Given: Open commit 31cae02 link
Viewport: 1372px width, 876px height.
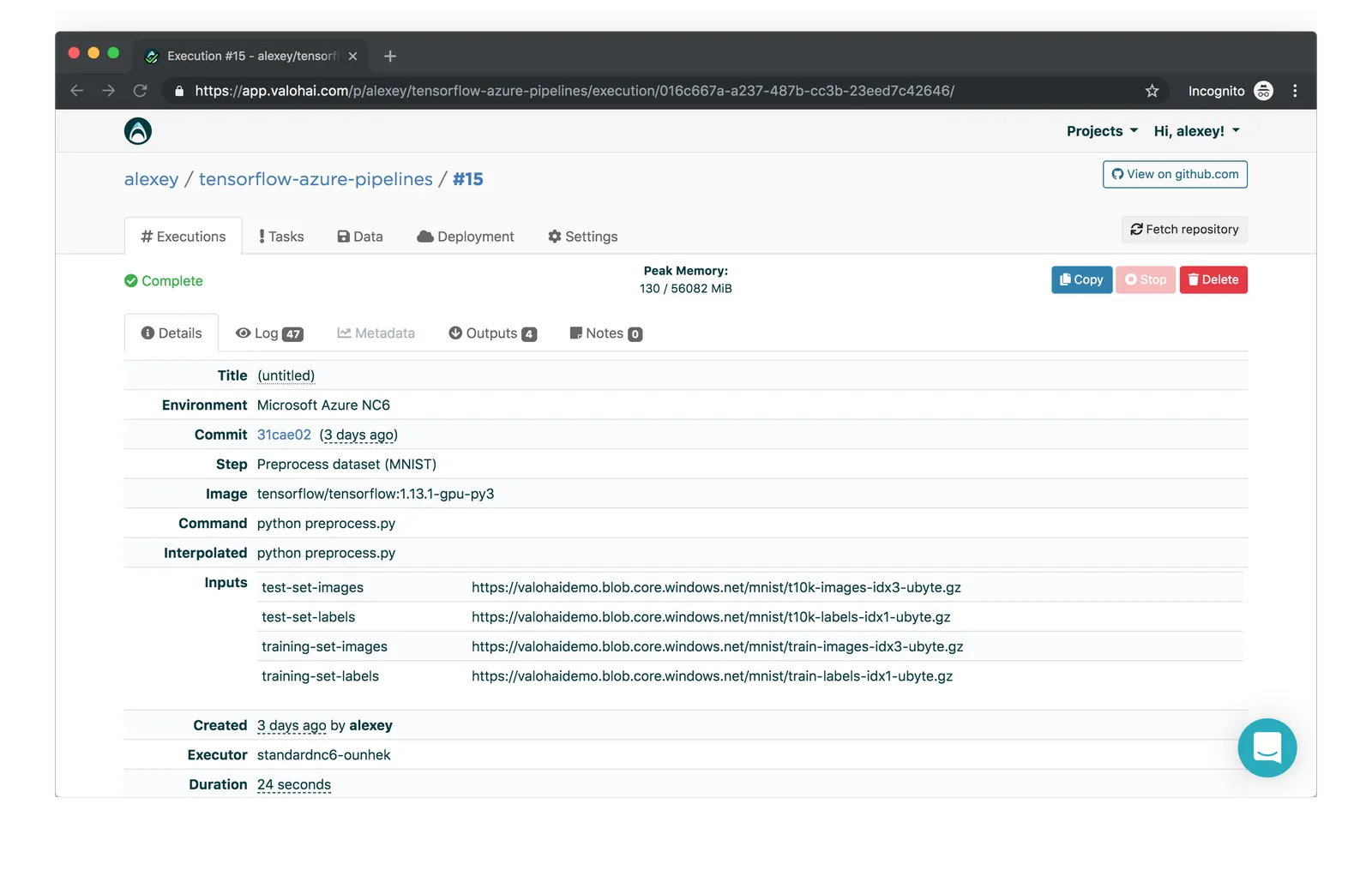Looking at the screenshot, I should pos(284,435).
